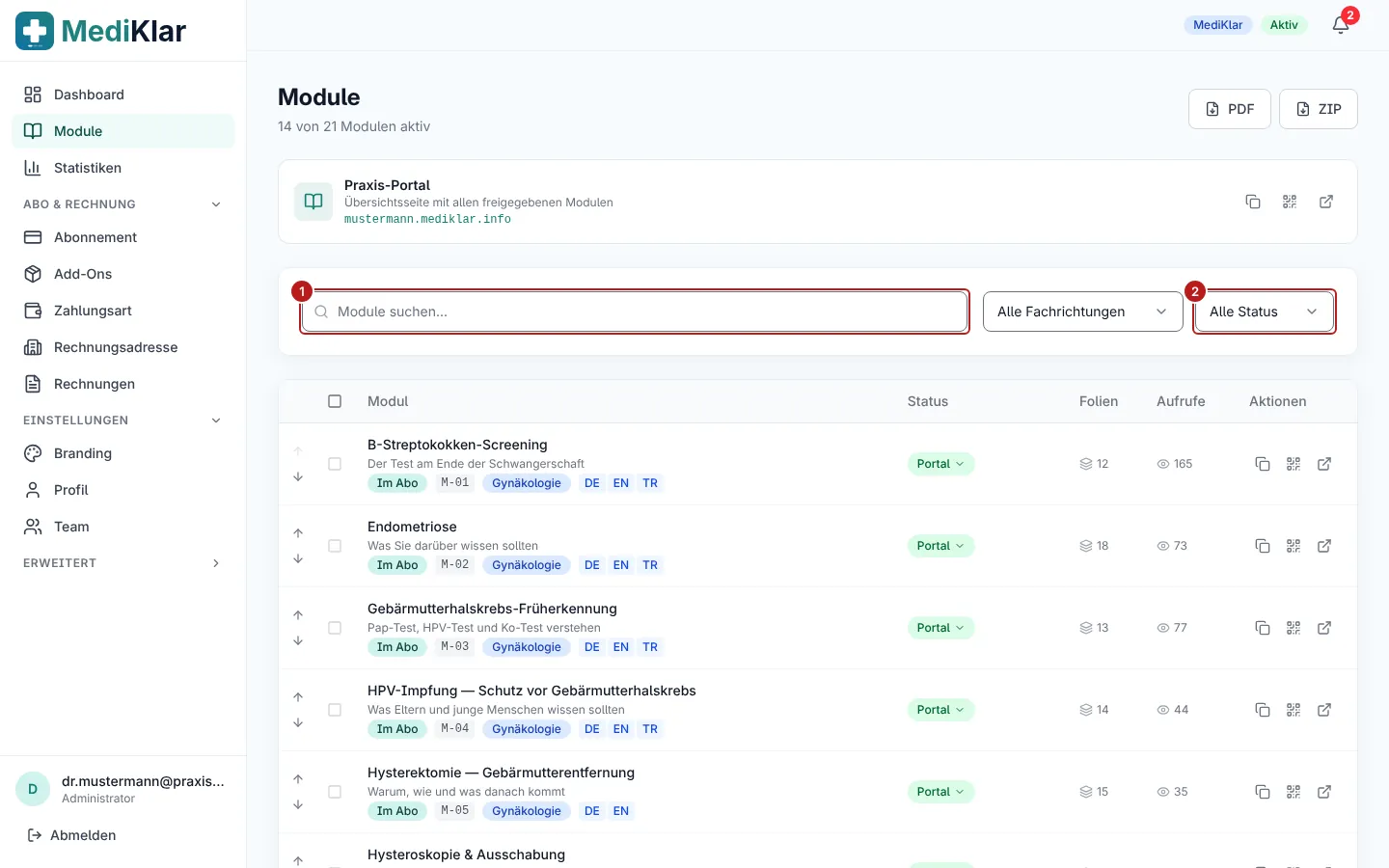This screenshot has height=868, width=1389.
Task: Show QR code for Hysterektomie
Action: 1294,792
